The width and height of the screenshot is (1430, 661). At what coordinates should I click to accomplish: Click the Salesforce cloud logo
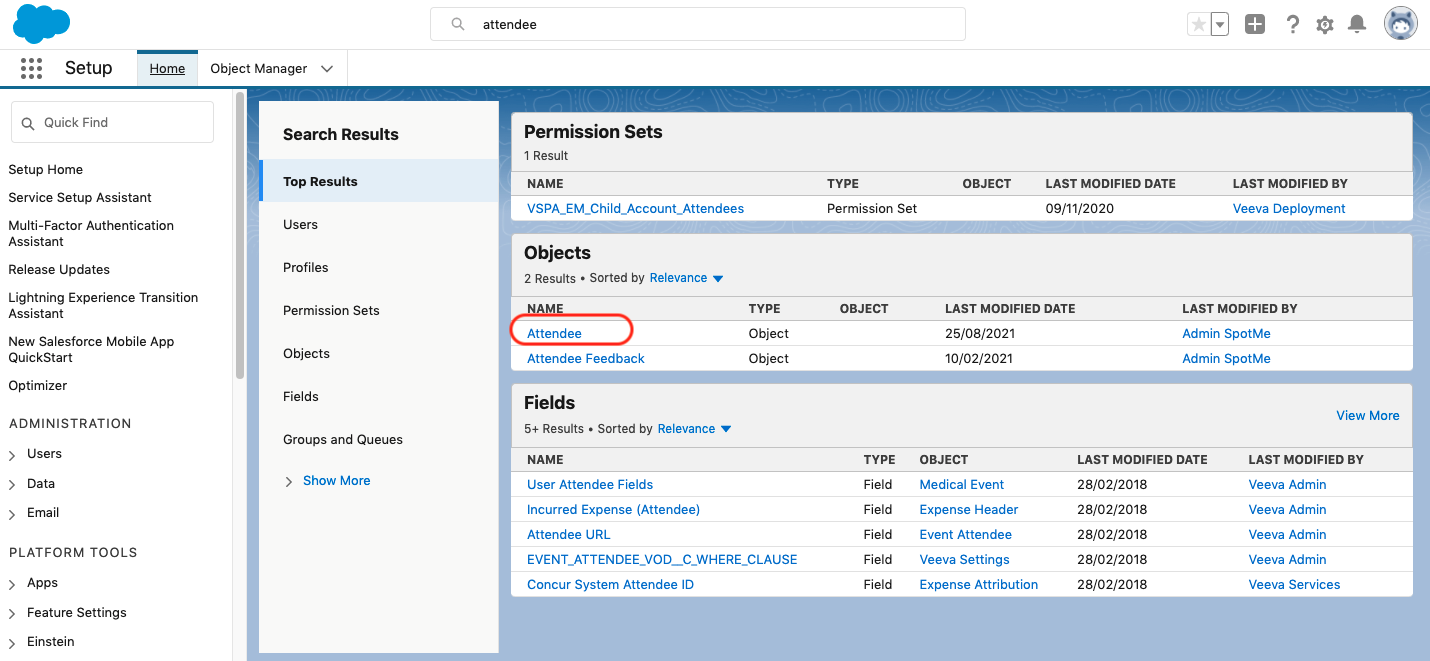[42, 24]
